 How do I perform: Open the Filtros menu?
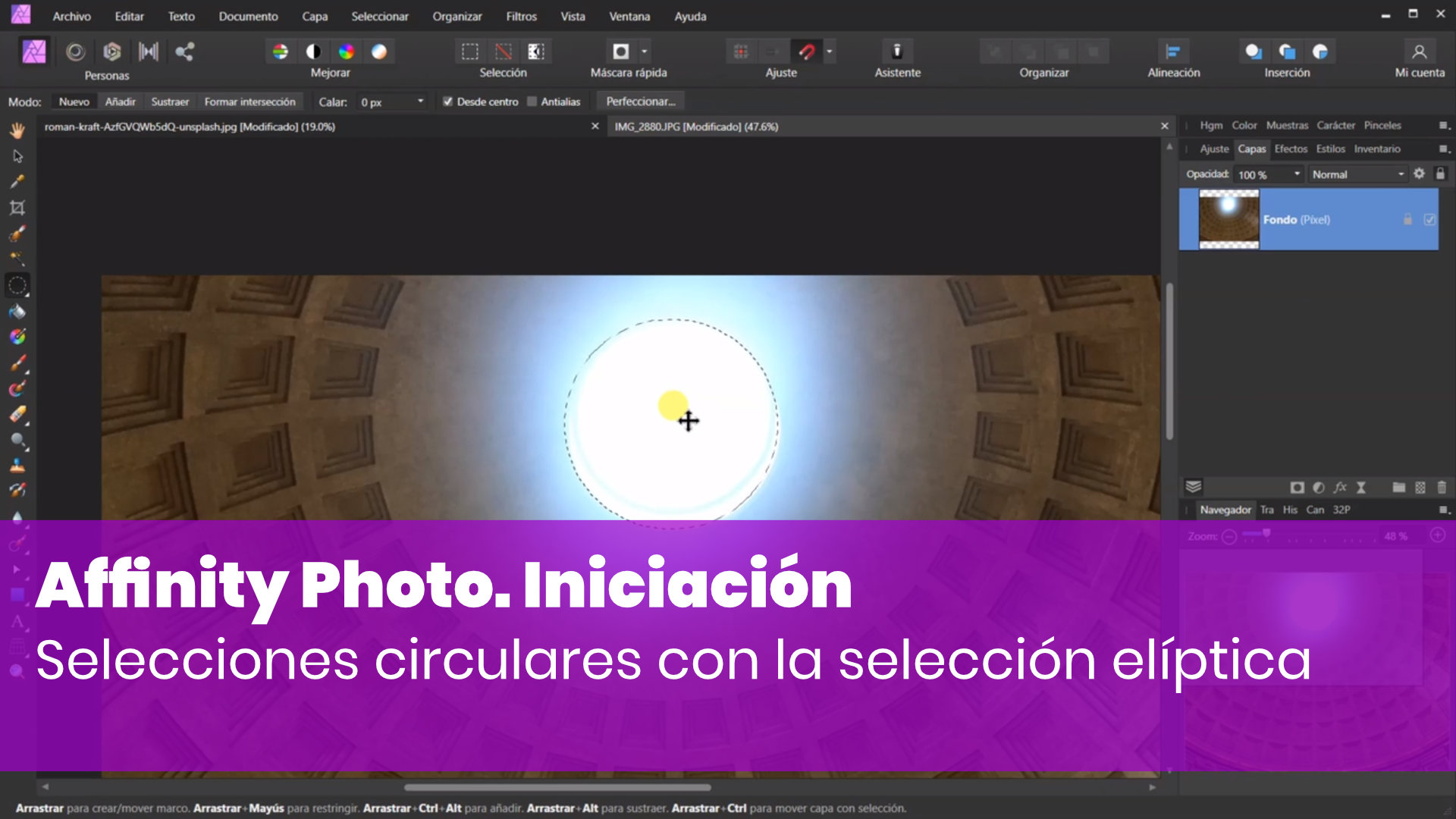coord(521,16)
